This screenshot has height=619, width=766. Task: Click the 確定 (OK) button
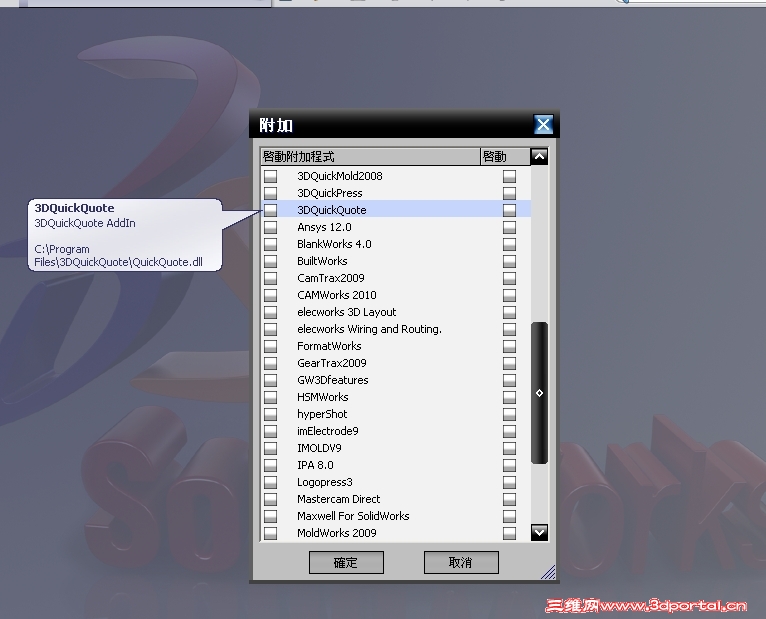[346, 562]
